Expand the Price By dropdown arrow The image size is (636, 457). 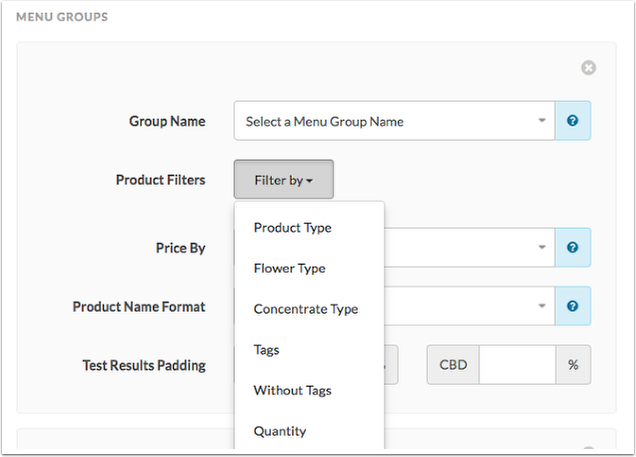coord(542,247)
